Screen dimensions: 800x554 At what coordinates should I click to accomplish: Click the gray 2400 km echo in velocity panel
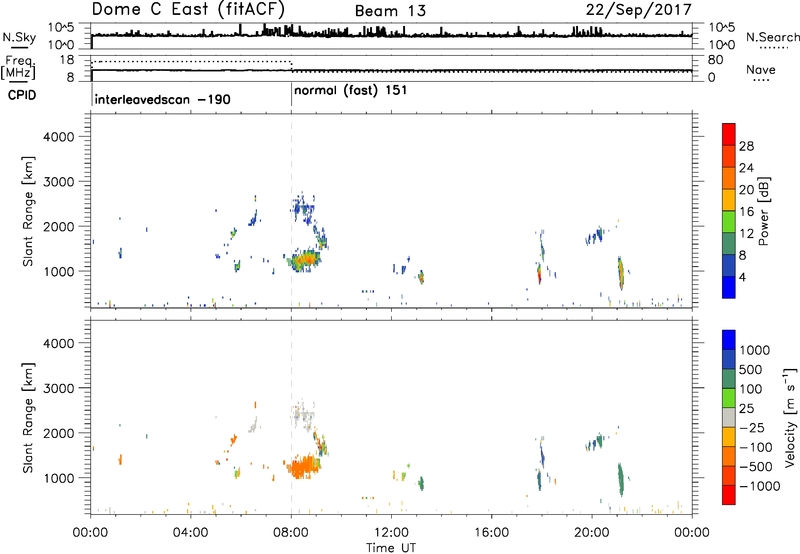[303, 415]
